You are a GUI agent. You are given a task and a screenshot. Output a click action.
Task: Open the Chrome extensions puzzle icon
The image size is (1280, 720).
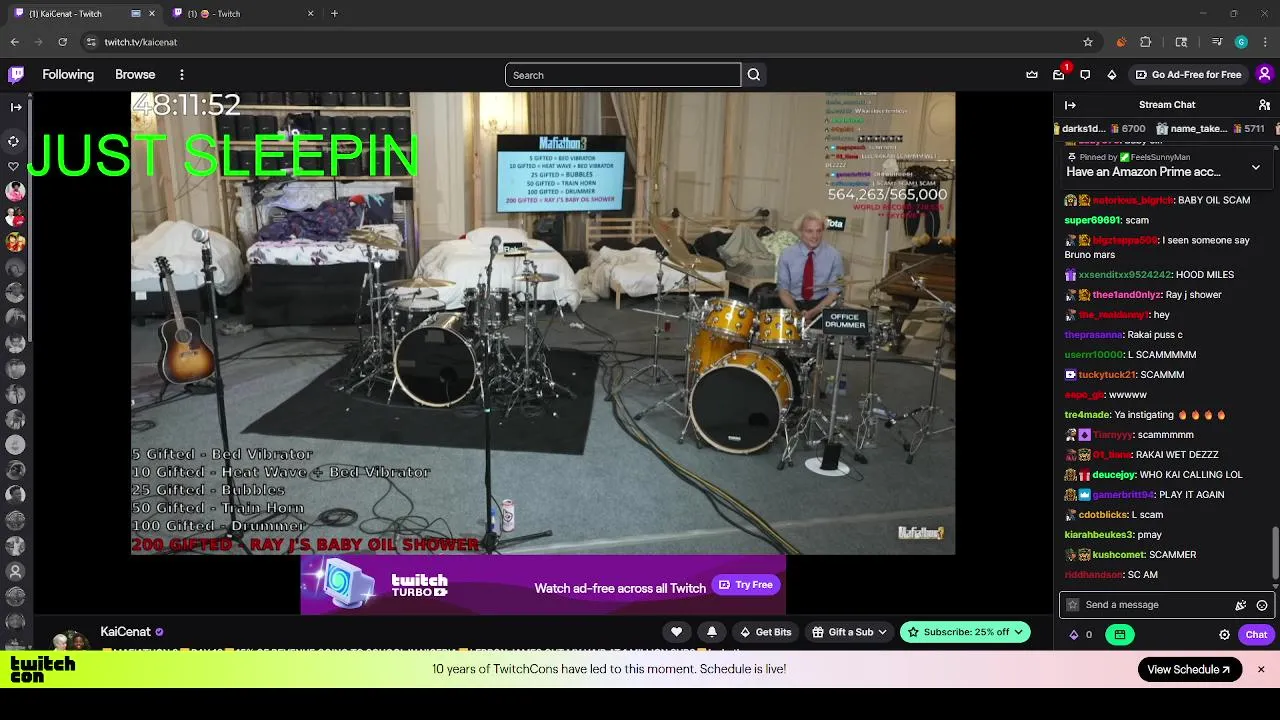pos(1146,42)
